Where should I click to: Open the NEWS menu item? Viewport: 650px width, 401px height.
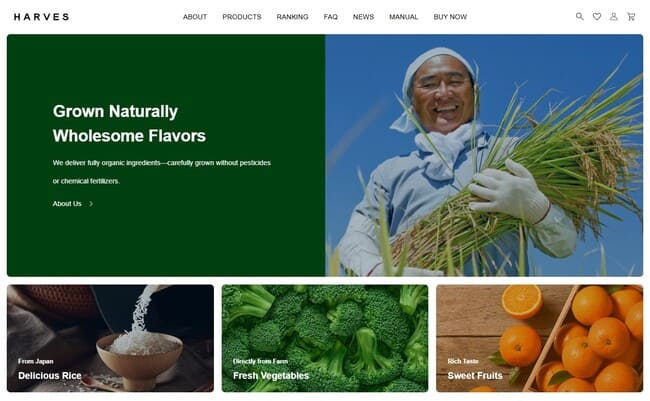click(x=363, y=17)
